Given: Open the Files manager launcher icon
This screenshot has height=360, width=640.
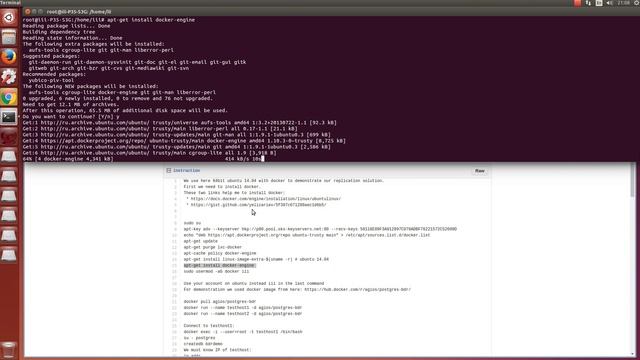Looking at the screenshot, I should (x=9, y=38).
